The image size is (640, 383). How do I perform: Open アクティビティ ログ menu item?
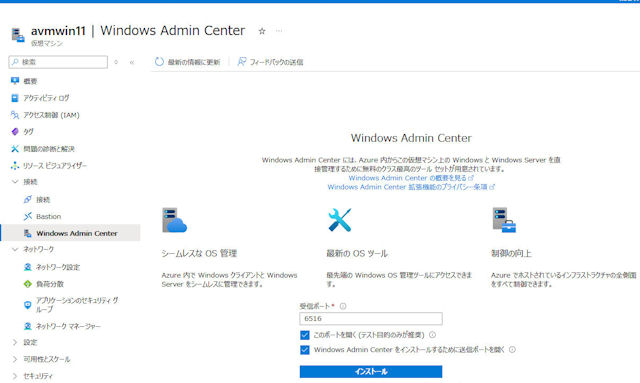tap(46, 98)
